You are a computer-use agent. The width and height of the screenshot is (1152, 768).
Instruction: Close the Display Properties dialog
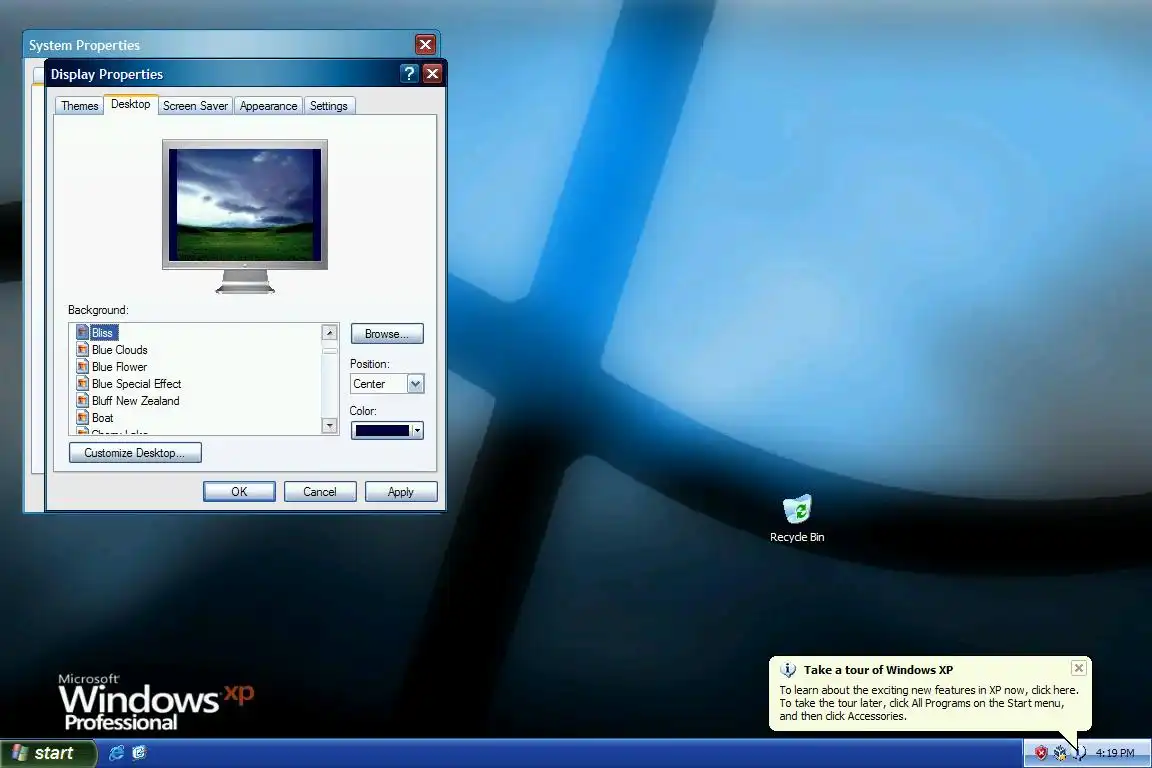point(433,73)
